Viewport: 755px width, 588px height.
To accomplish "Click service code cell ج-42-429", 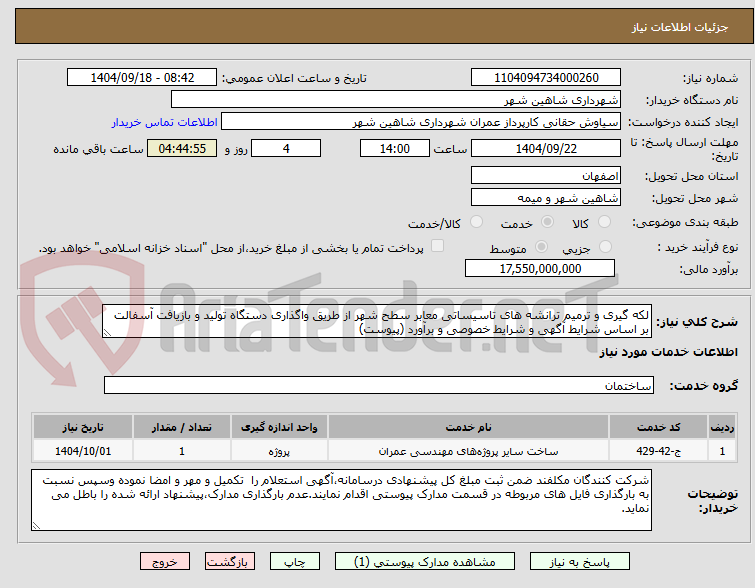I will (x=658, y=451).
